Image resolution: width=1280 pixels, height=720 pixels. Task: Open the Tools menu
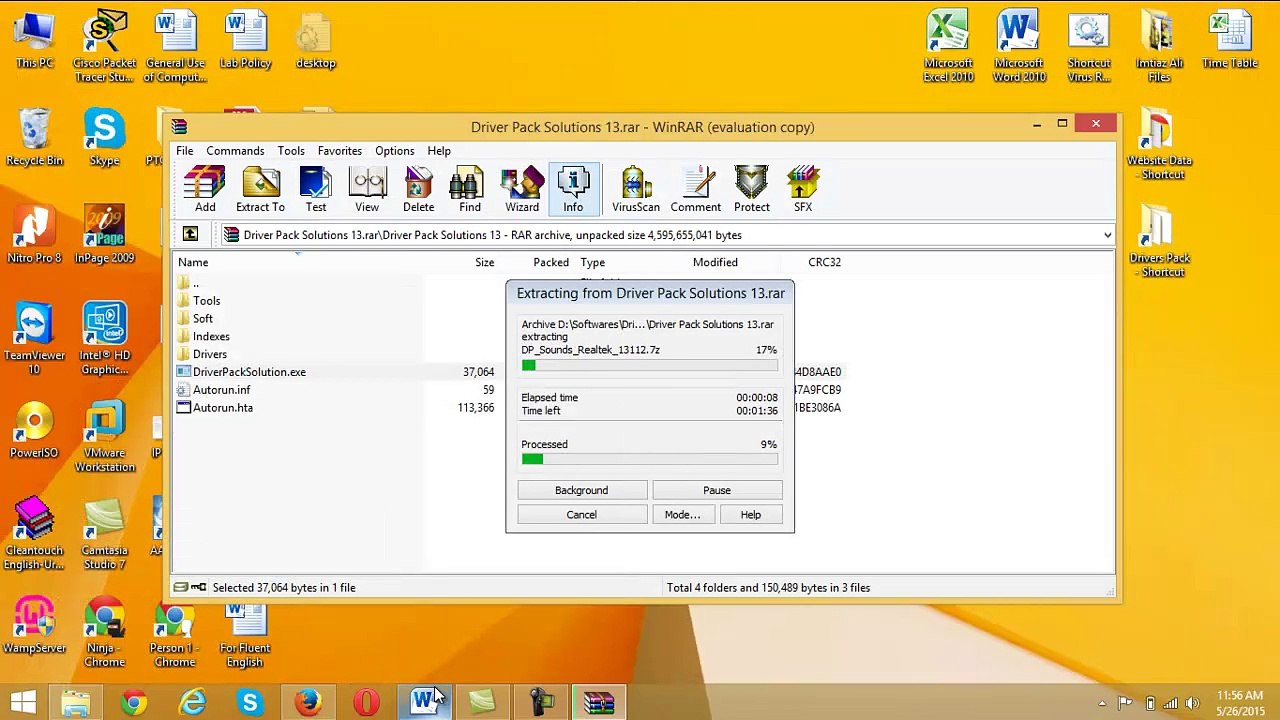[291, 151]
